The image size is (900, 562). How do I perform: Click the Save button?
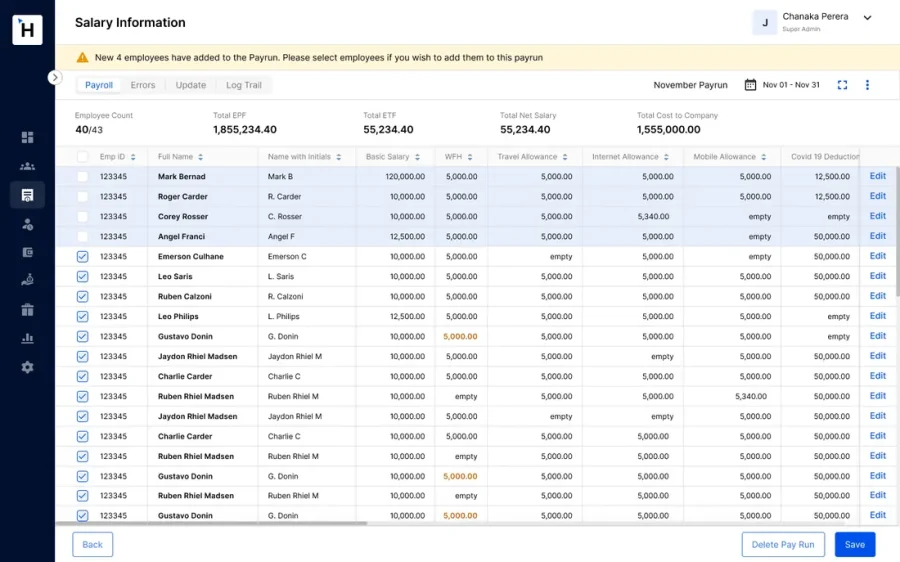click(x=855, y=544)
